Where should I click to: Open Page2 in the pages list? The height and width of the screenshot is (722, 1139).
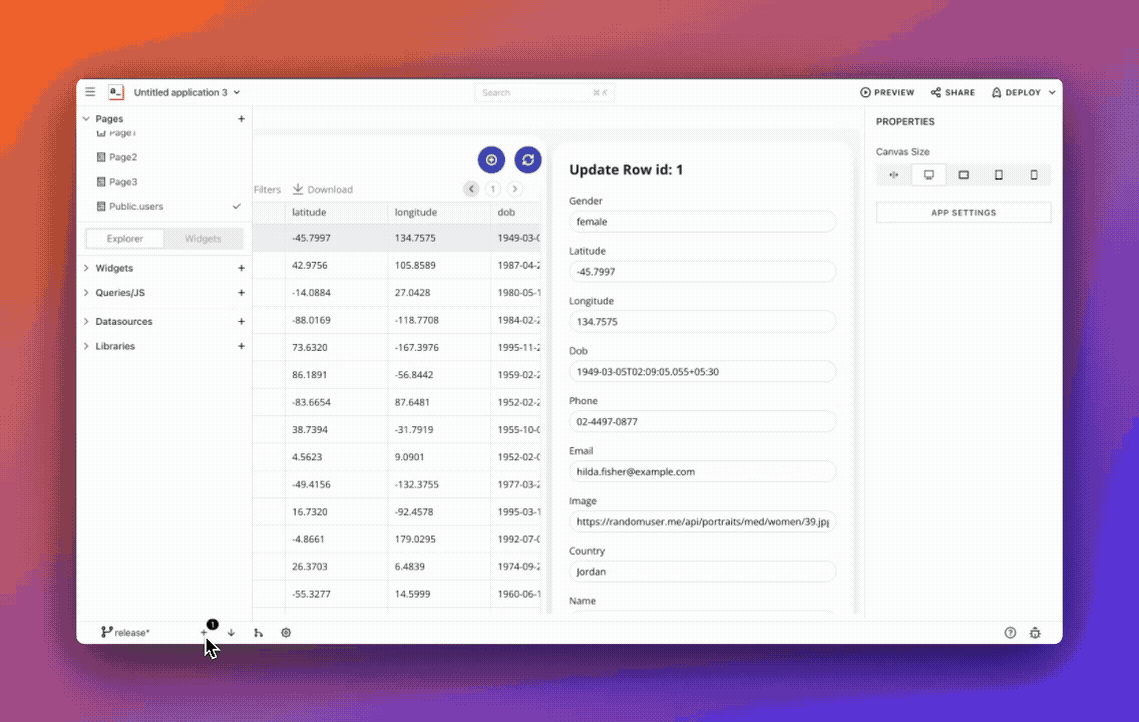(123, 157)
